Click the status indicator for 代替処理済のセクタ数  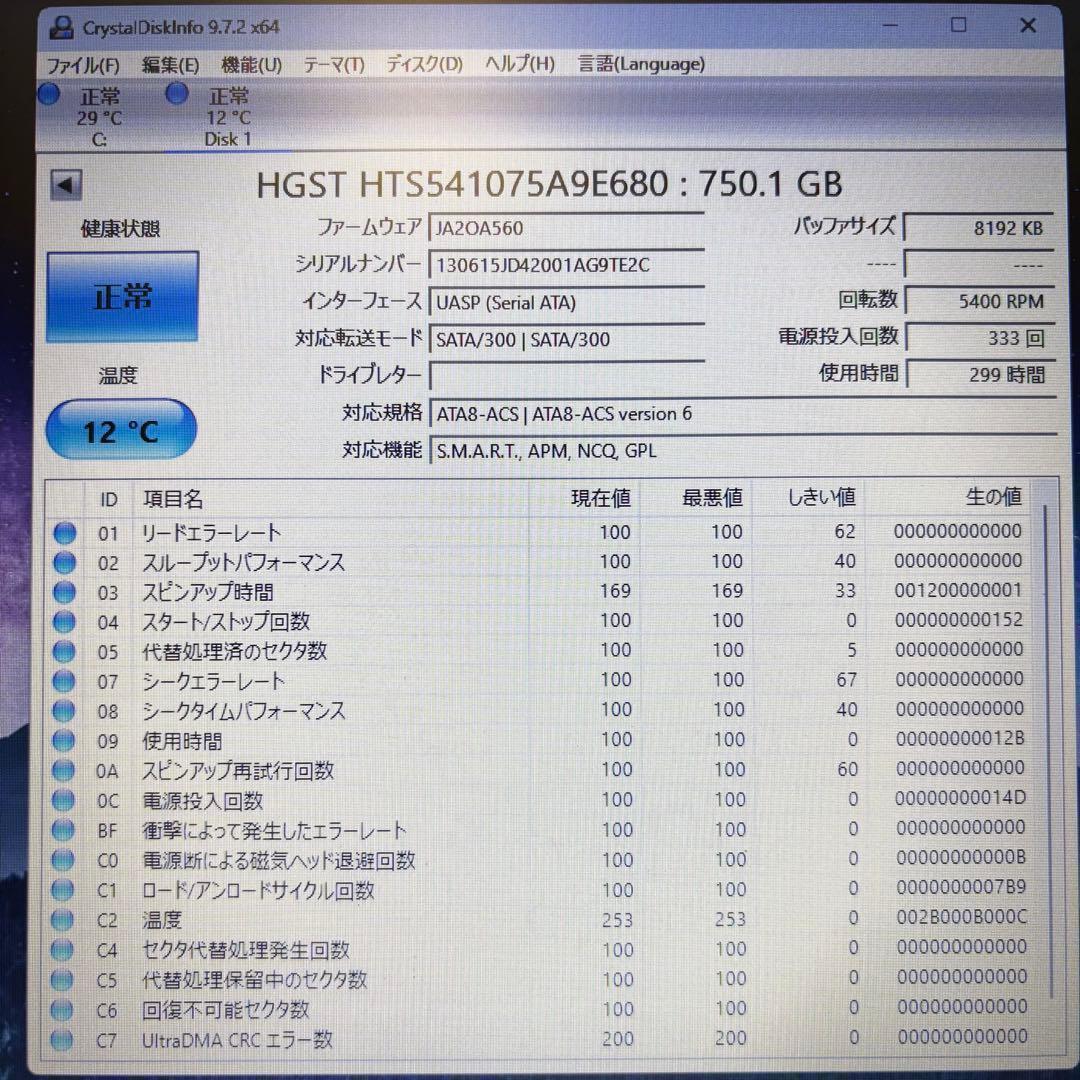[x=62, y=652]
